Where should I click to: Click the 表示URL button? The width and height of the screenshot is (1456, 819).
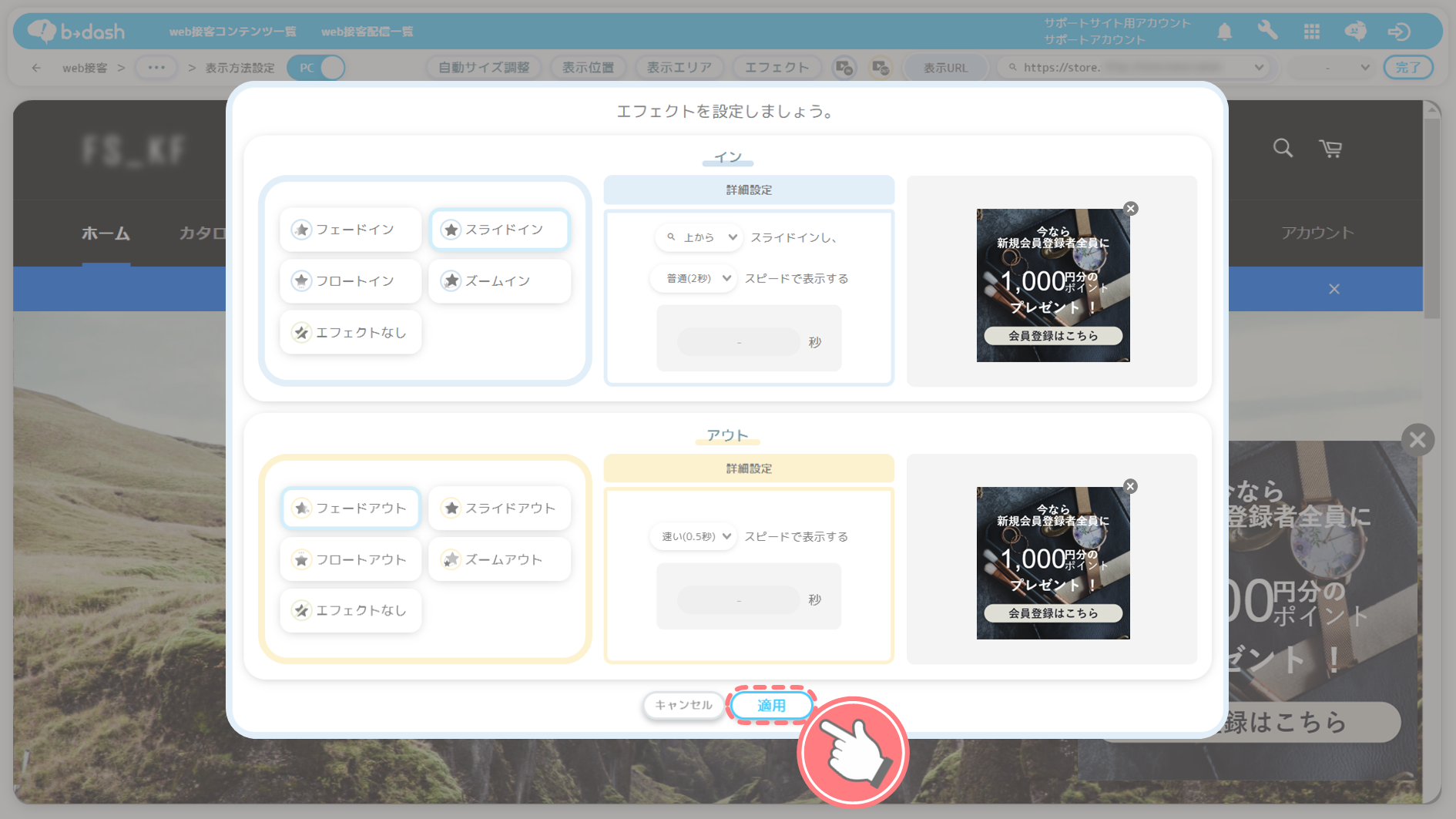[x=945, y=68]
